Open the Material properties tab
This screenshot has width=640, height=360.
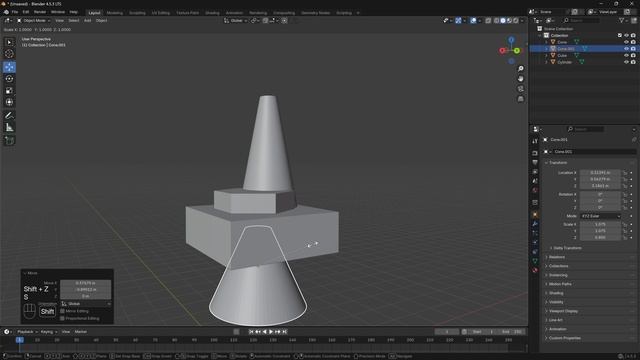tap(535, 270)
